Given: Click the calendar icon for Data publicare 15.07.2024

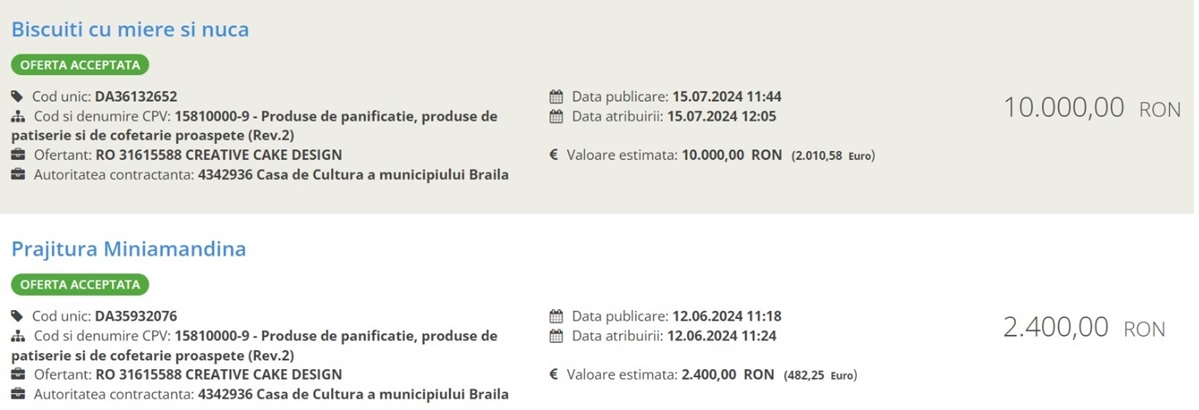Looking at the screenshot, I should [x=556, y=97].
